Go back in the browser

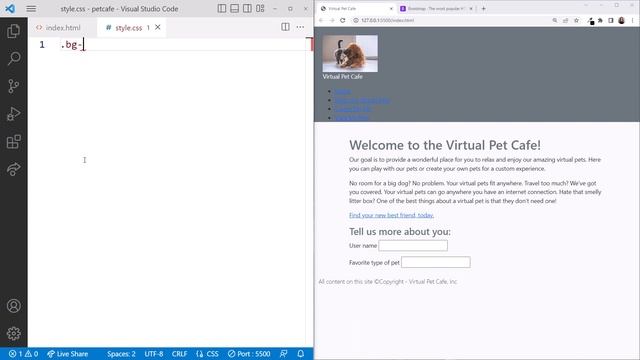coord(321,20)
